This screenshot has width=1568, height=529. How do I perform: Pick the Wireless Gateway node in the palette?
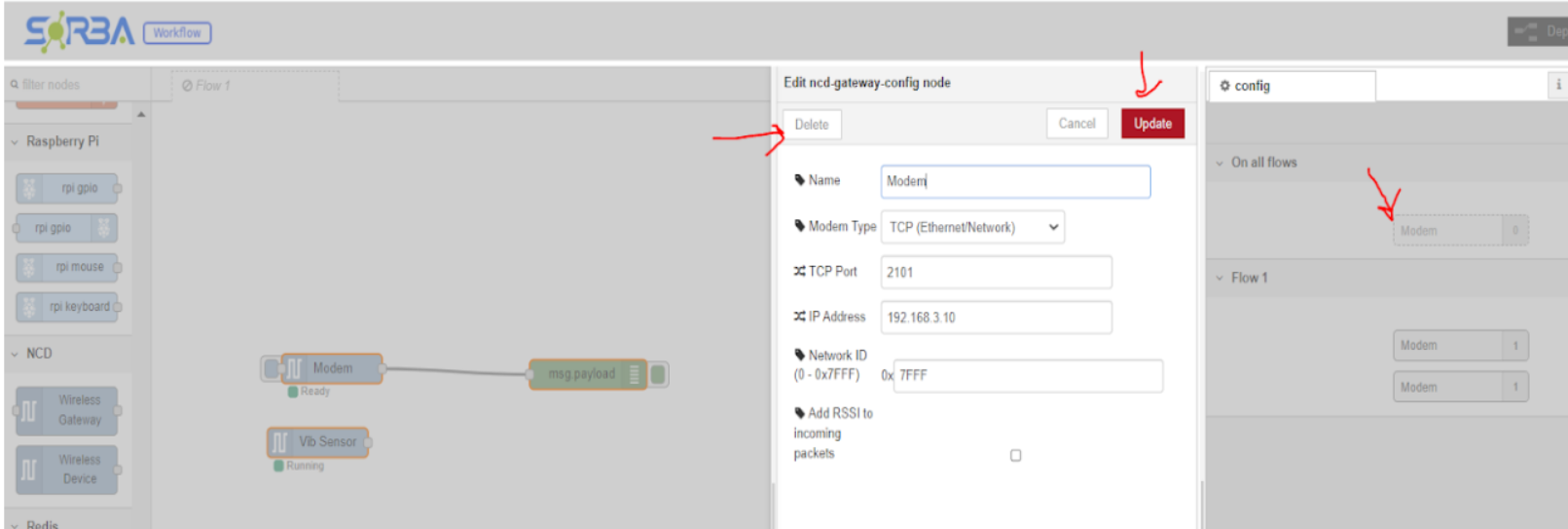click(67, 410)
